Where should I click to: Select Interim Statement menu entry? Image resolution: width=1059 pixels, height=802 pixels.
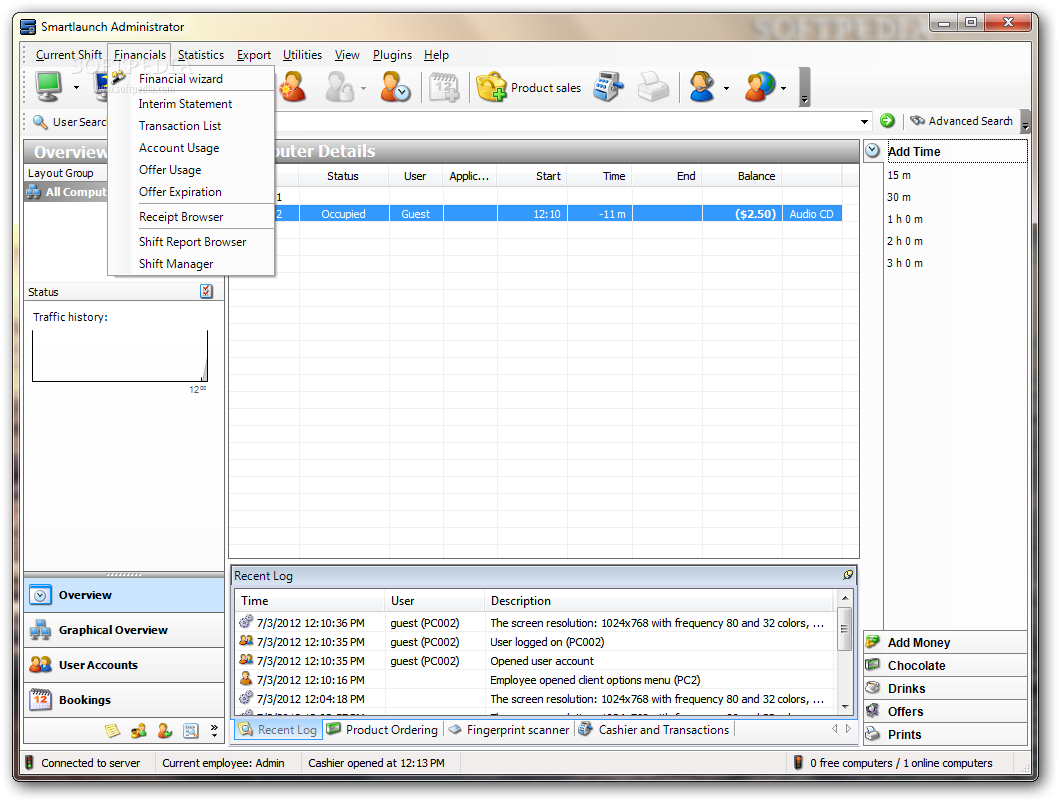[191, 104]
